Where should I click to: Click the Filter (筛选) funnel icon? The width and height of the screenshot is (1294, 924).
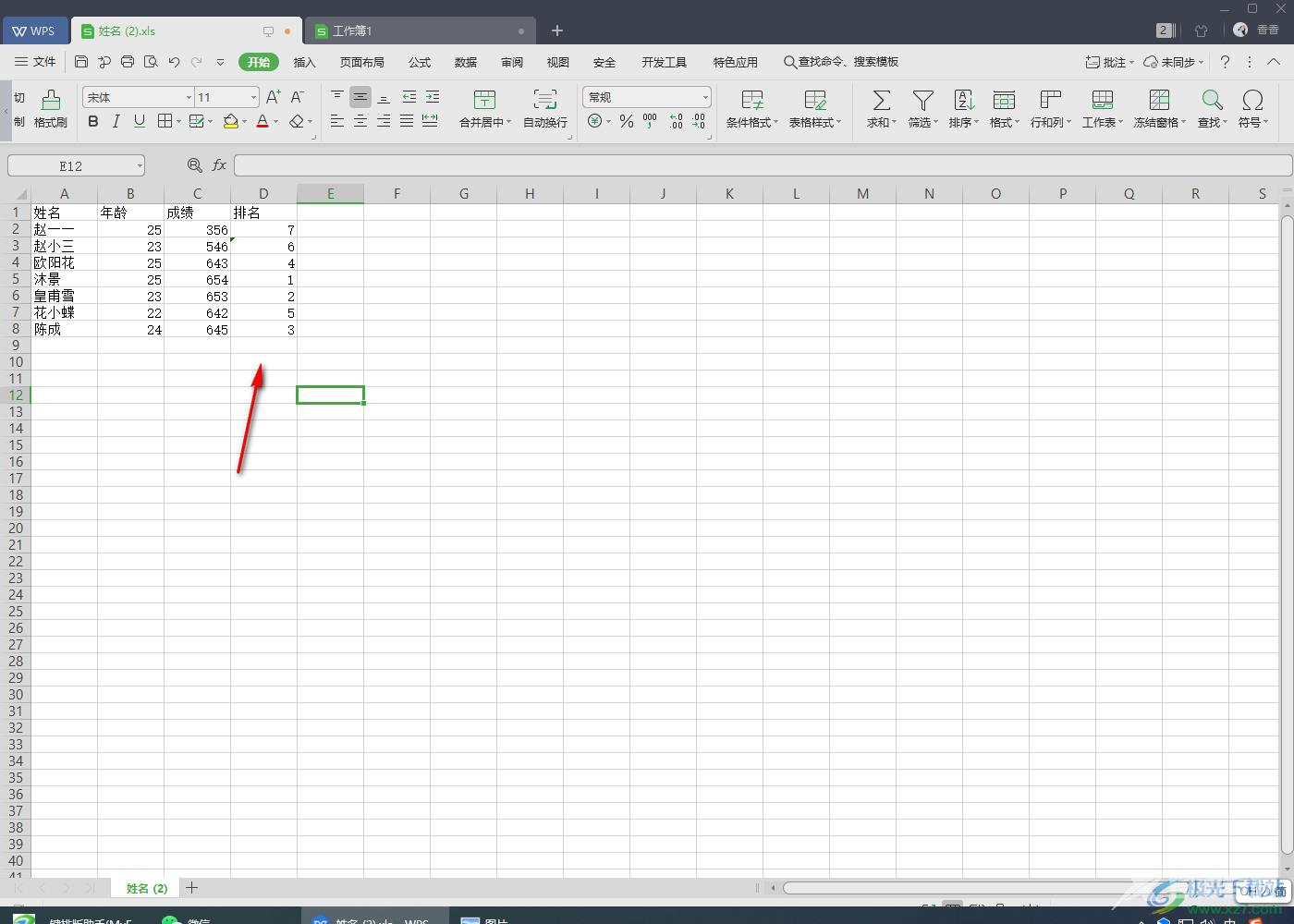click(922, 100)
